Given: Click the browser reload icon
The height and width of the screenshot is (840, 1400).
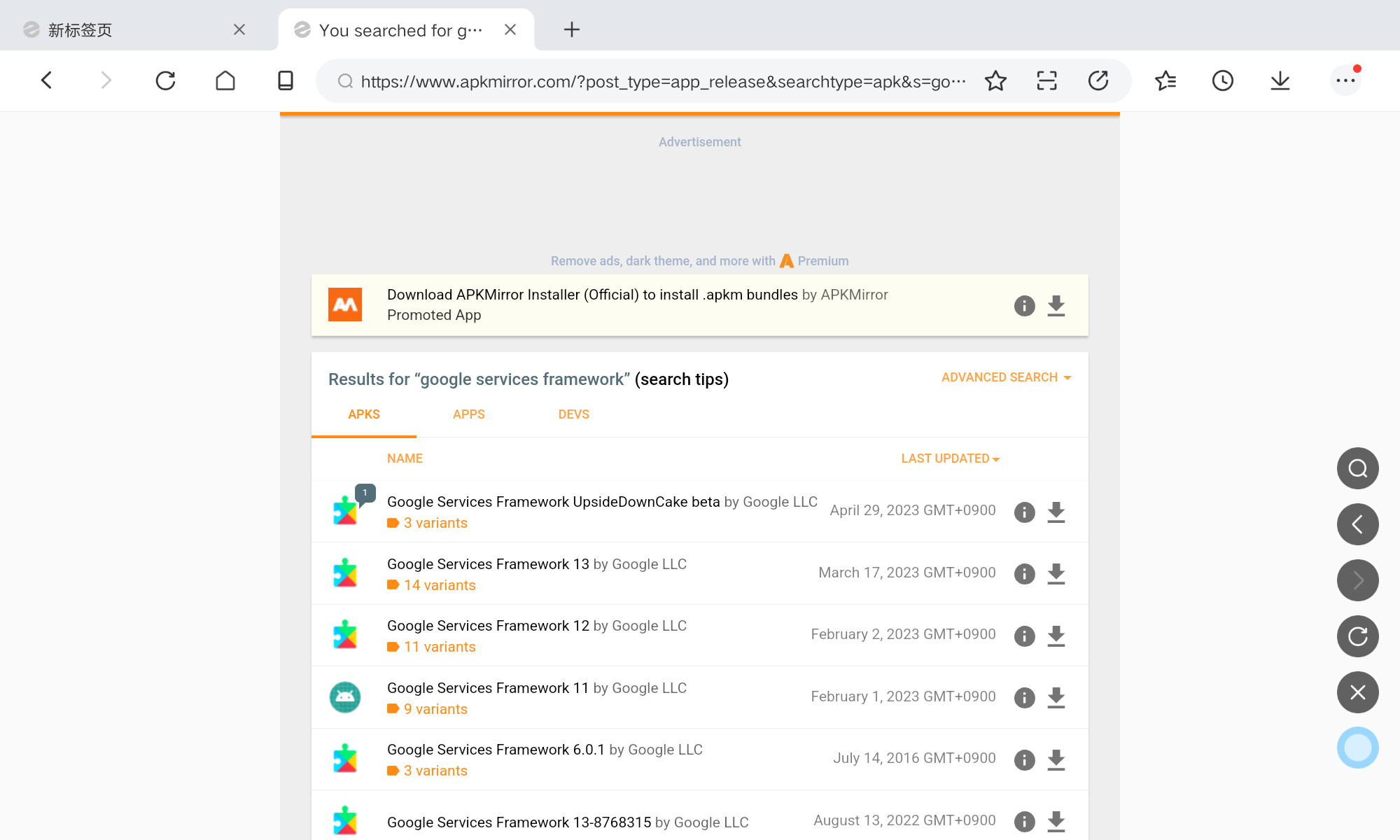Looking at the screenshot, I should tap(165, 81).
